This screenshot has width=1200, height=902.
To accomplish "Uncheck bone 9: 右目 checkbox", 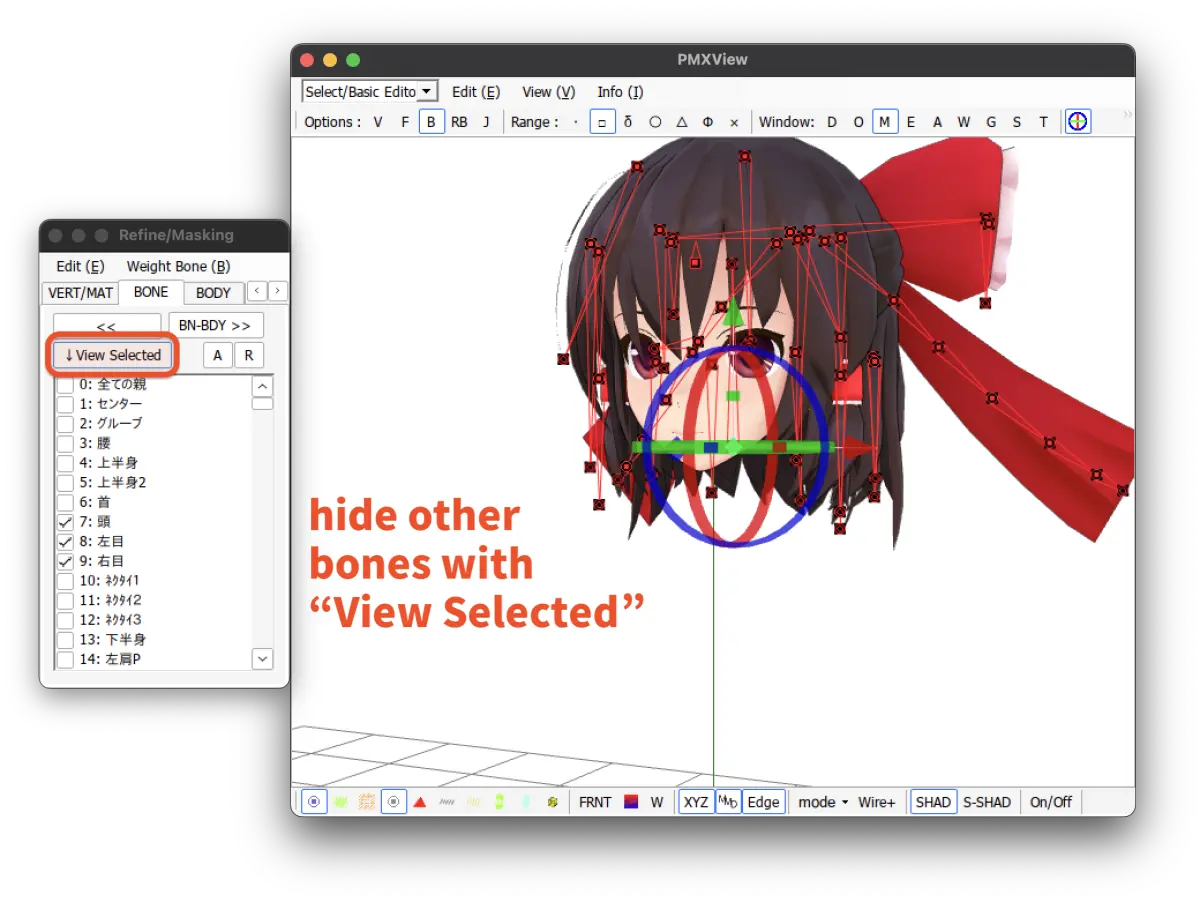I will coord(65,561).
